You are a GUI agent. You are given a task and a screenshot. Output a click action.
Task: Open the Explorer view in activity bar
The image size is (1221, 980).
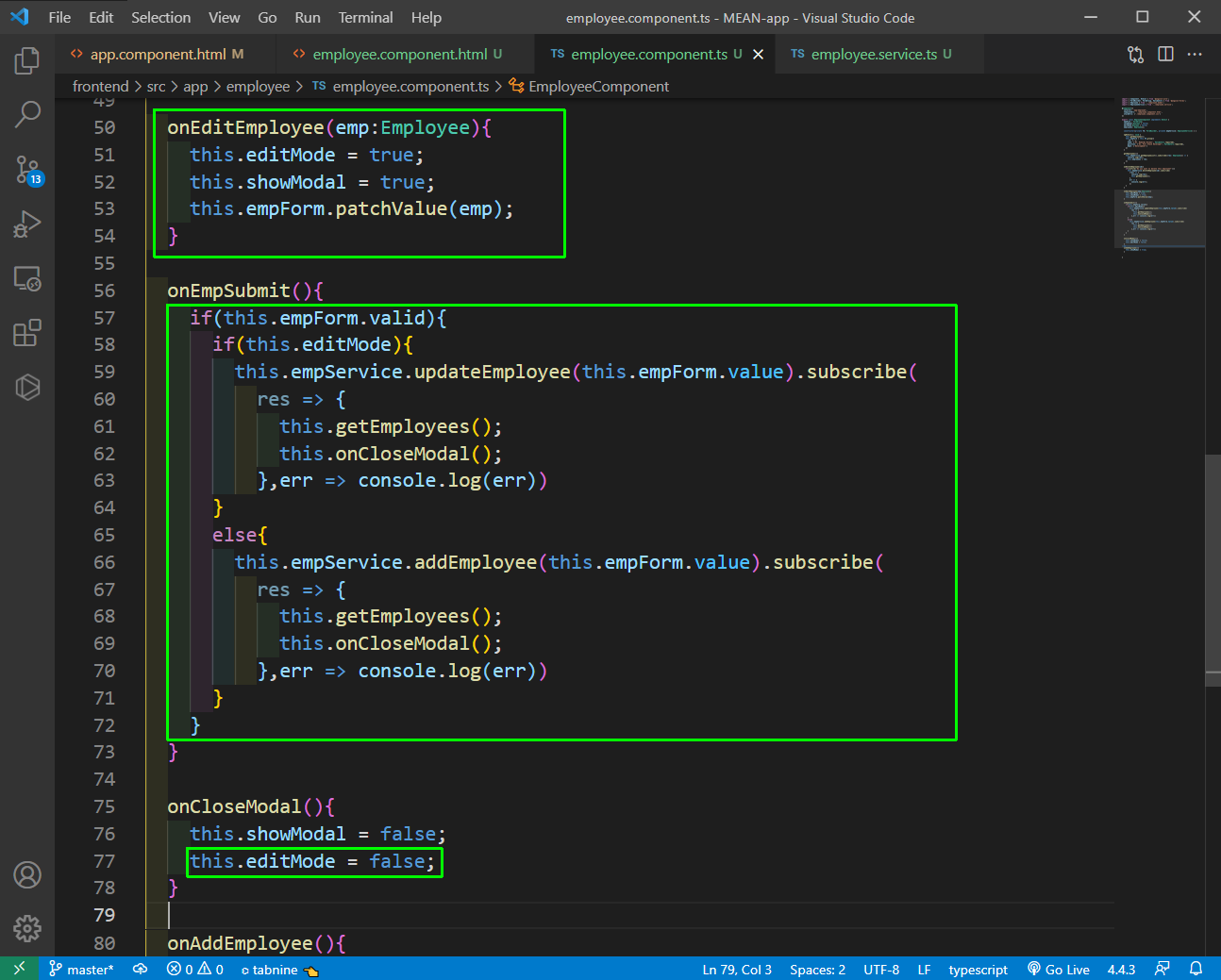27,61
